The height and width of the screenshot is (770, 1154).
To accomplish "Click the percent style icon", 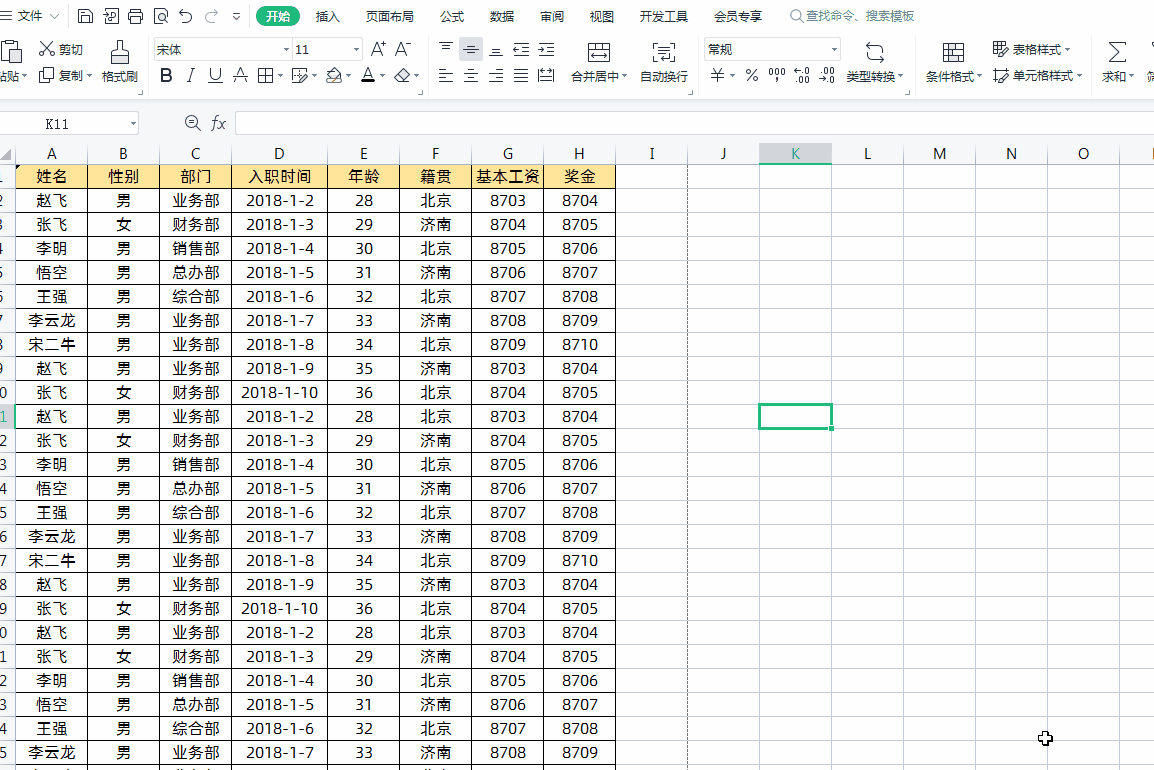I will click(752, 75).
